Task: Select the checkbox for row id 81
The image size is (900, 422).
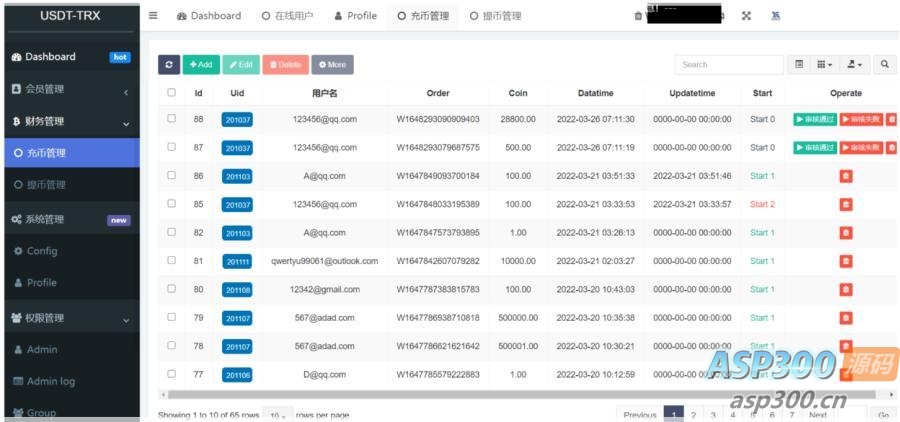Action: coord(171,261)
